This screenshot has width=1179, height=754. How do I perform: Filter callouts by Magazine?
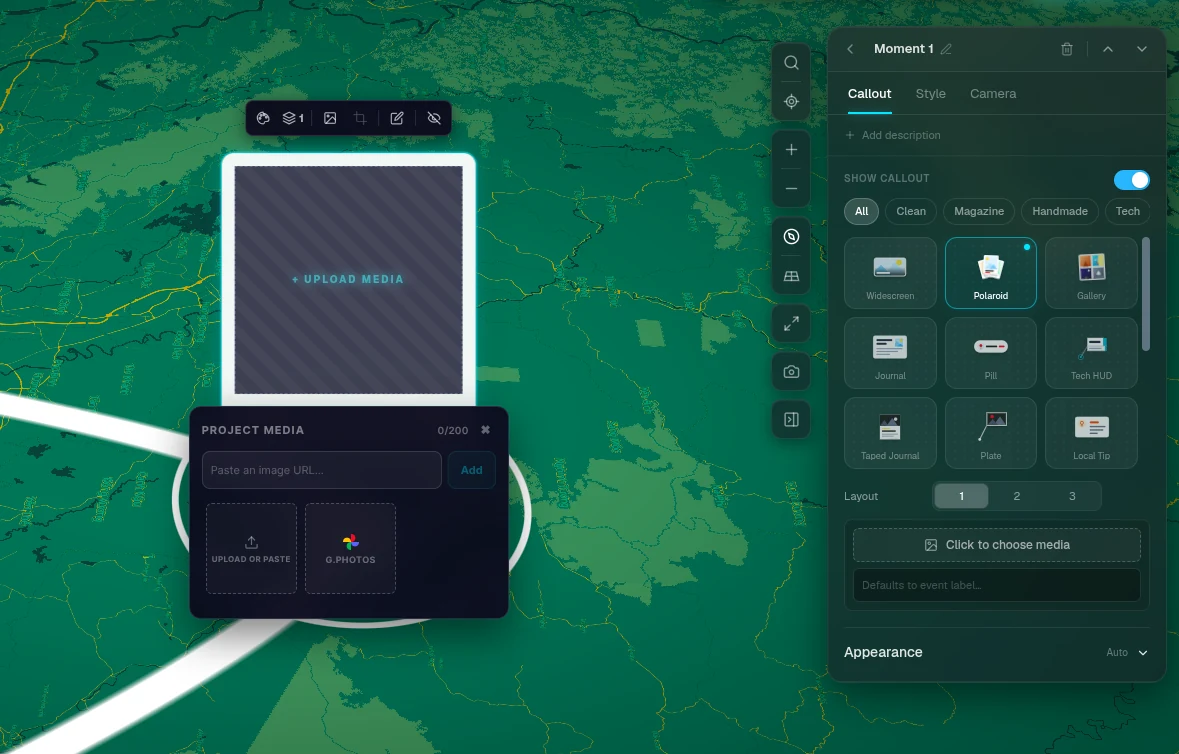978,211
